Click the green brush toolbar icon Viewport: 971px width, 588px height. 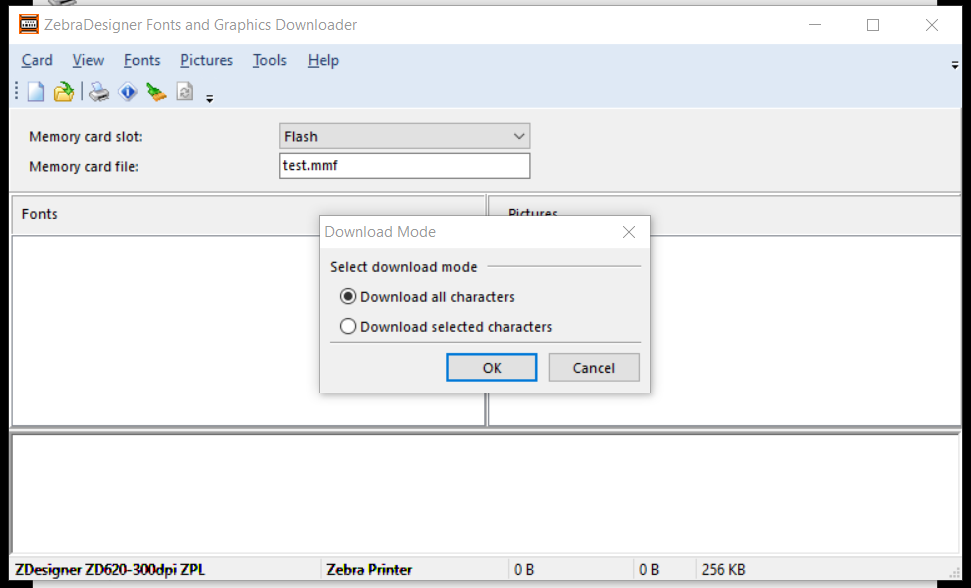[x=156, y=92]
